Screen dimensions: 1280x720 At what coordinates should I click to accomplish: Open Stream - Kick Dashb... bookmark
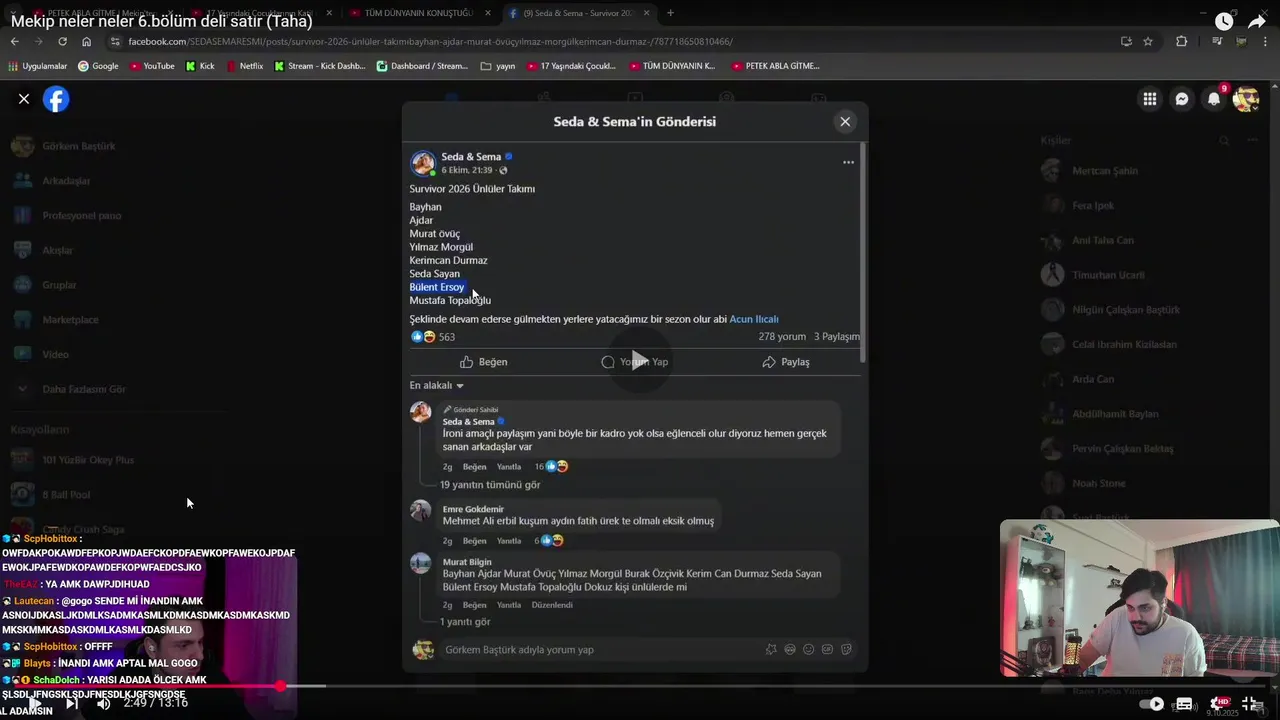coord(319,66)
